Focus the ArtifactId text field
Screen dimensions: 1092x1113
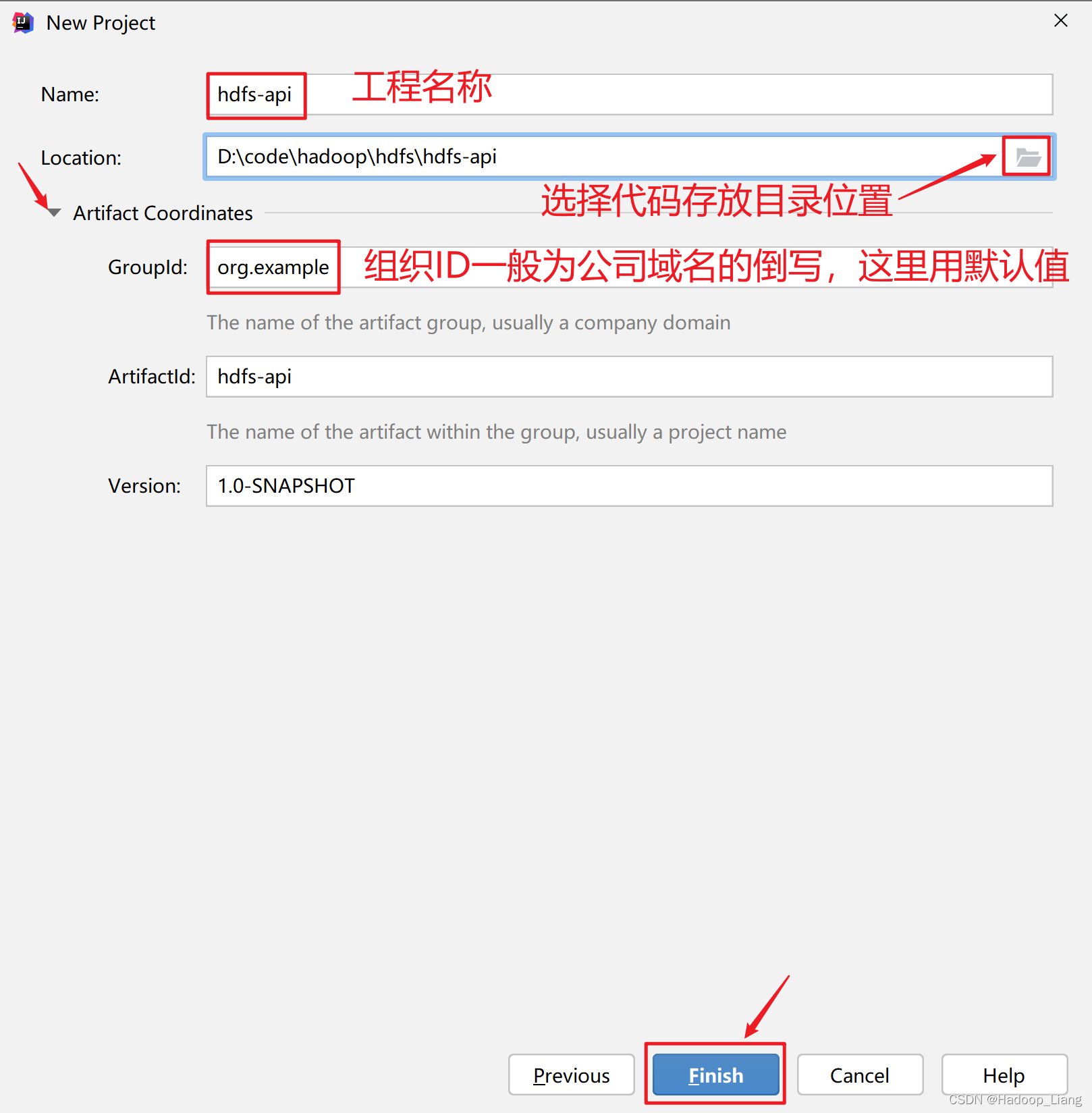(x=629, y=377)
